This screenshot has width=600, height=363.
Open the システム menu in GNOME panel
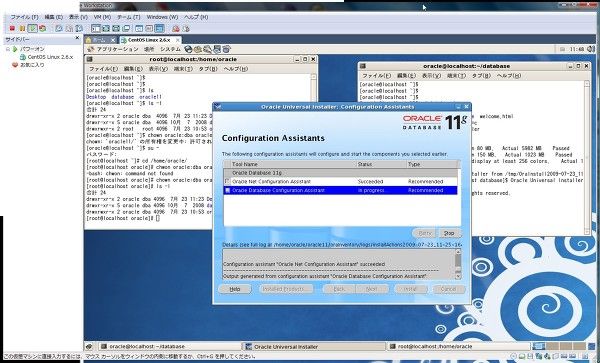[x=170, y=49]
